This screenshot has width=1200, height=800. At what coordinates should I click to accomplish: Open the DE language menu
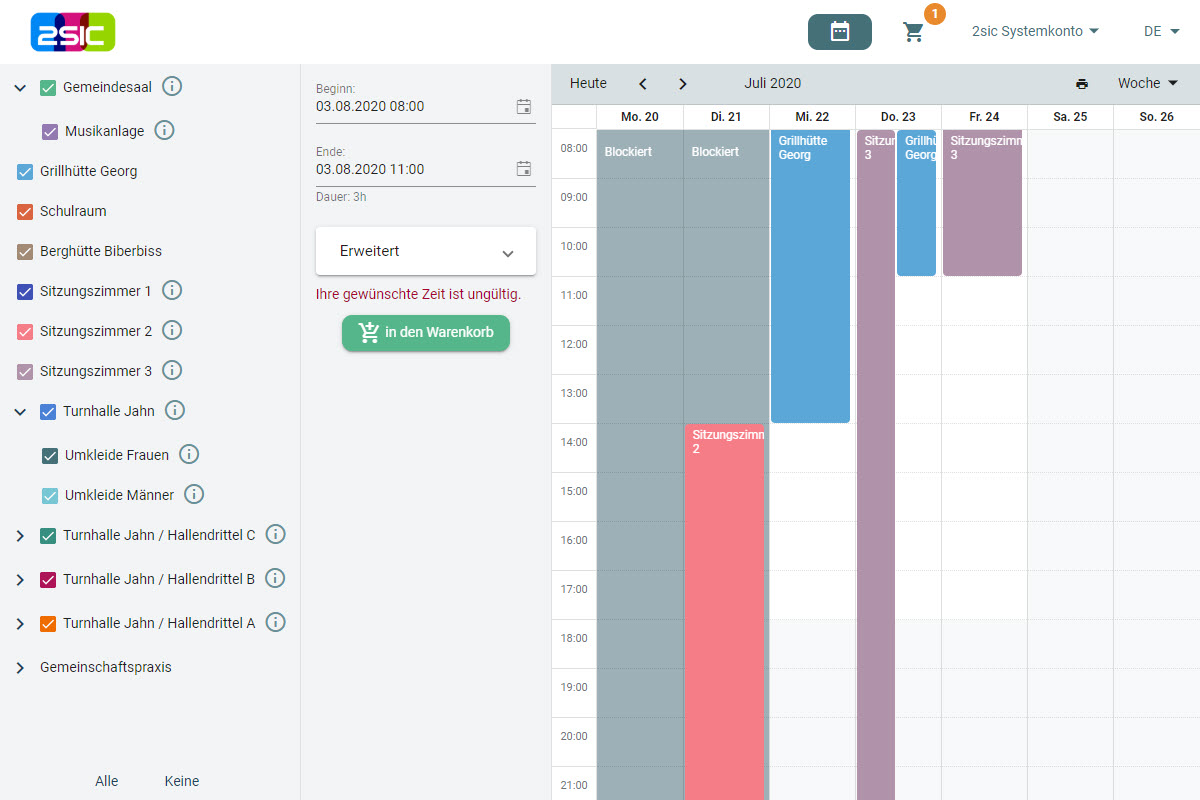coord(1161,32)
